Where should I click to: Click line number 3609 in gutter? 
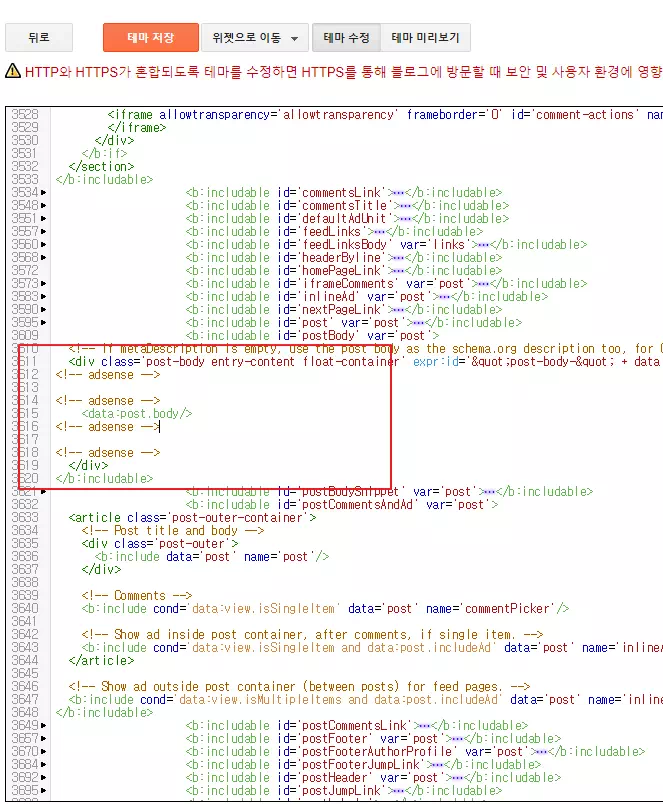[x=25, y=336]
